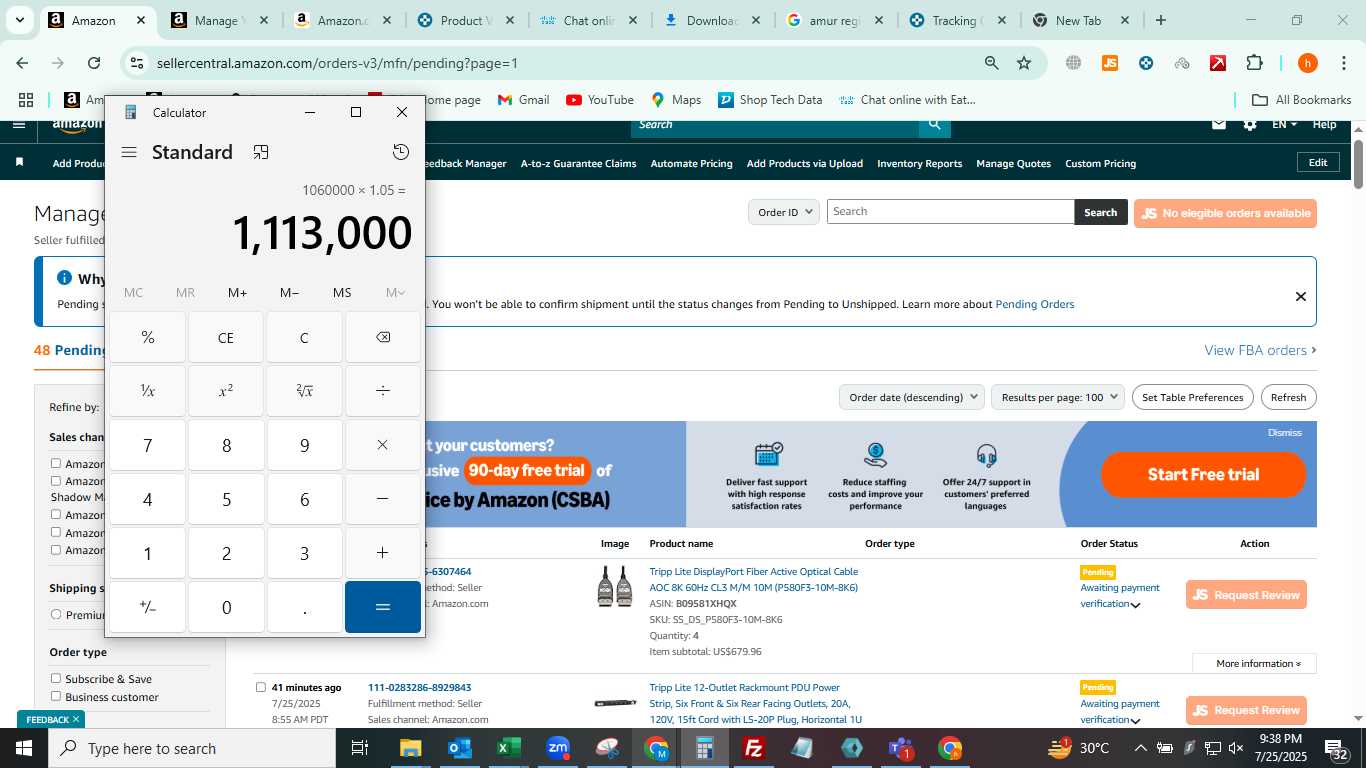Click the order search input field
The width and height of the screenshot is (1366, 768).
click(950, 212)
